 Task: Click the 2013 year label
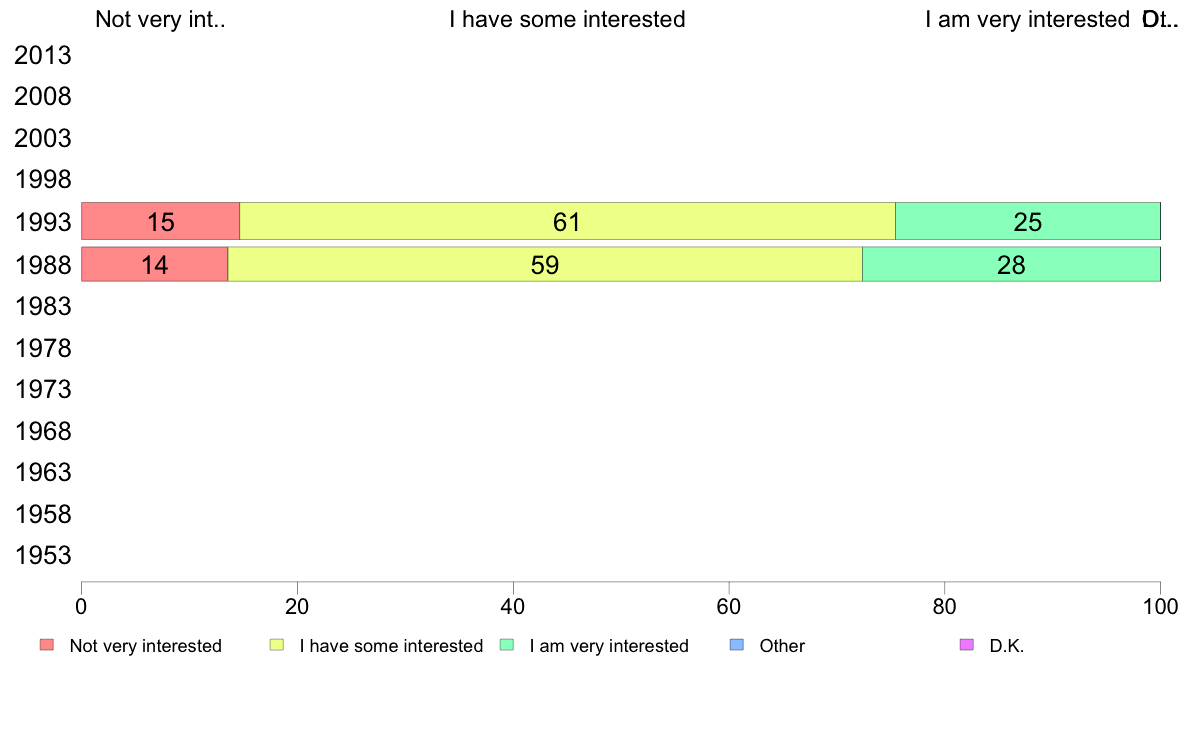coord(42,55)
